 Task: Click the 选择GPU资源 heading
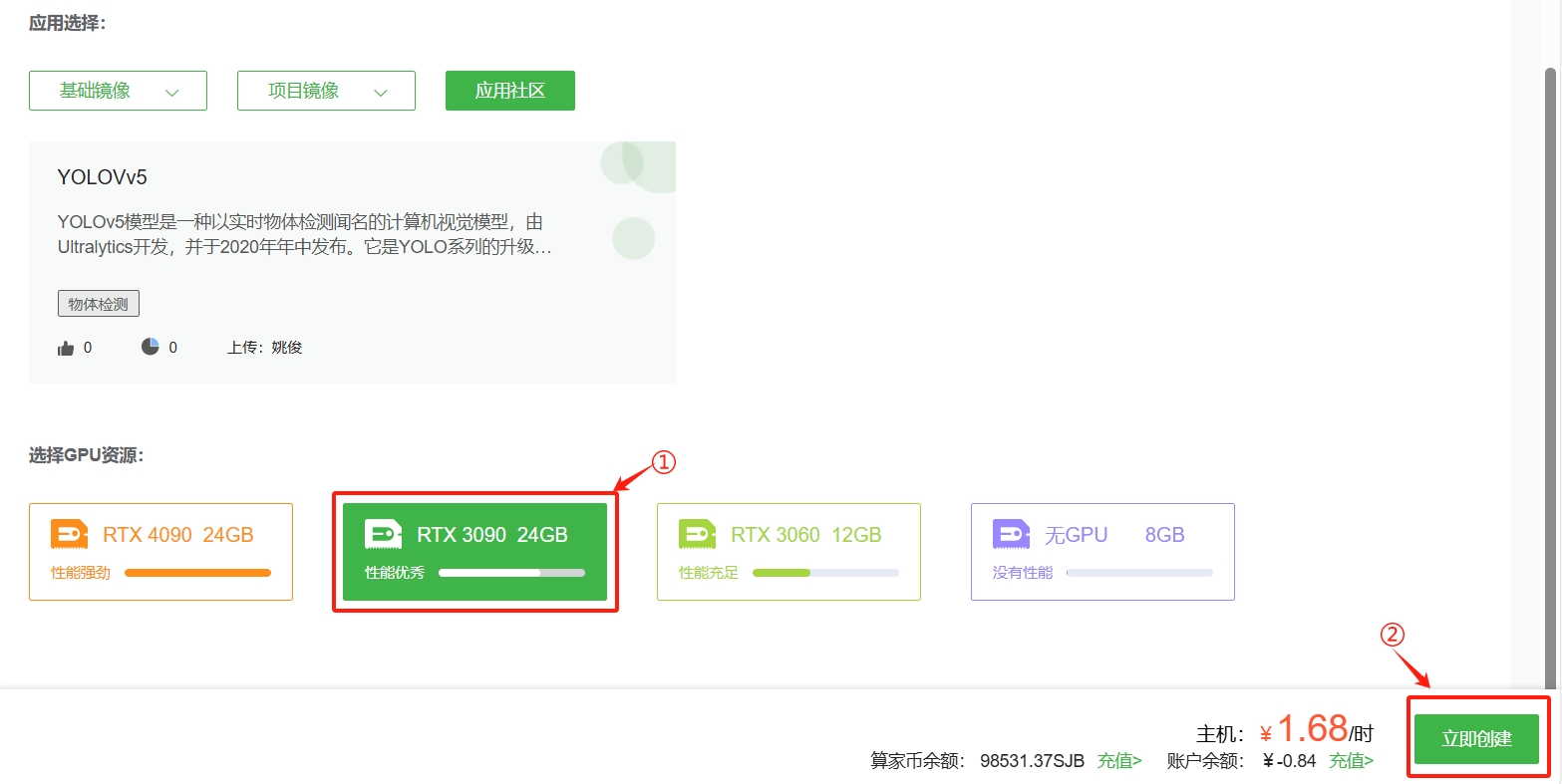click(x=87, y=455)
